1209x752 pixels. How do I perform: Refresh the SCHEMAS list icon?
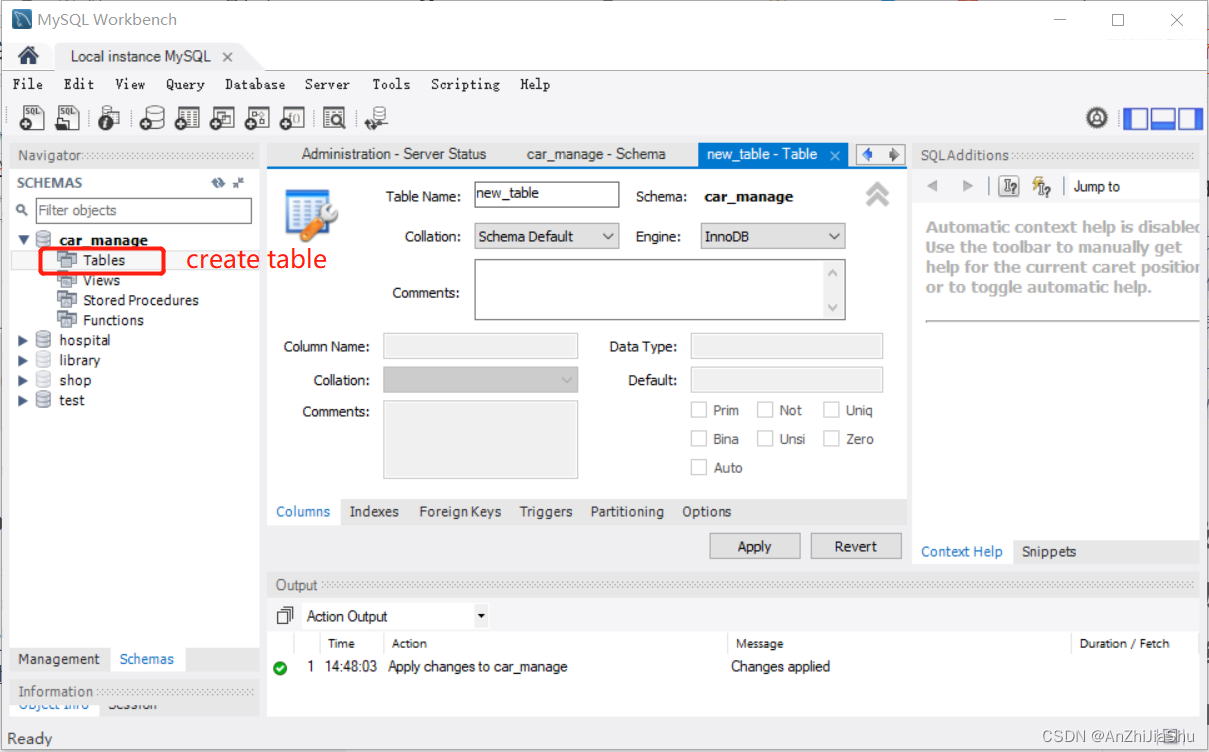click(218, 183)
